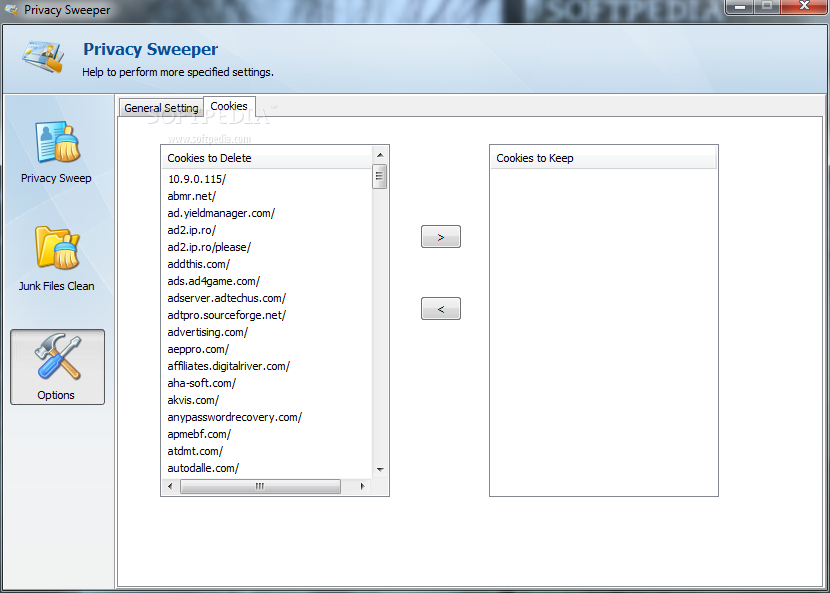Select the 10.9.0.115/ cookie entry
This screenshot has width=830, height=593.
pyautogui.click(x=196, y=179)
